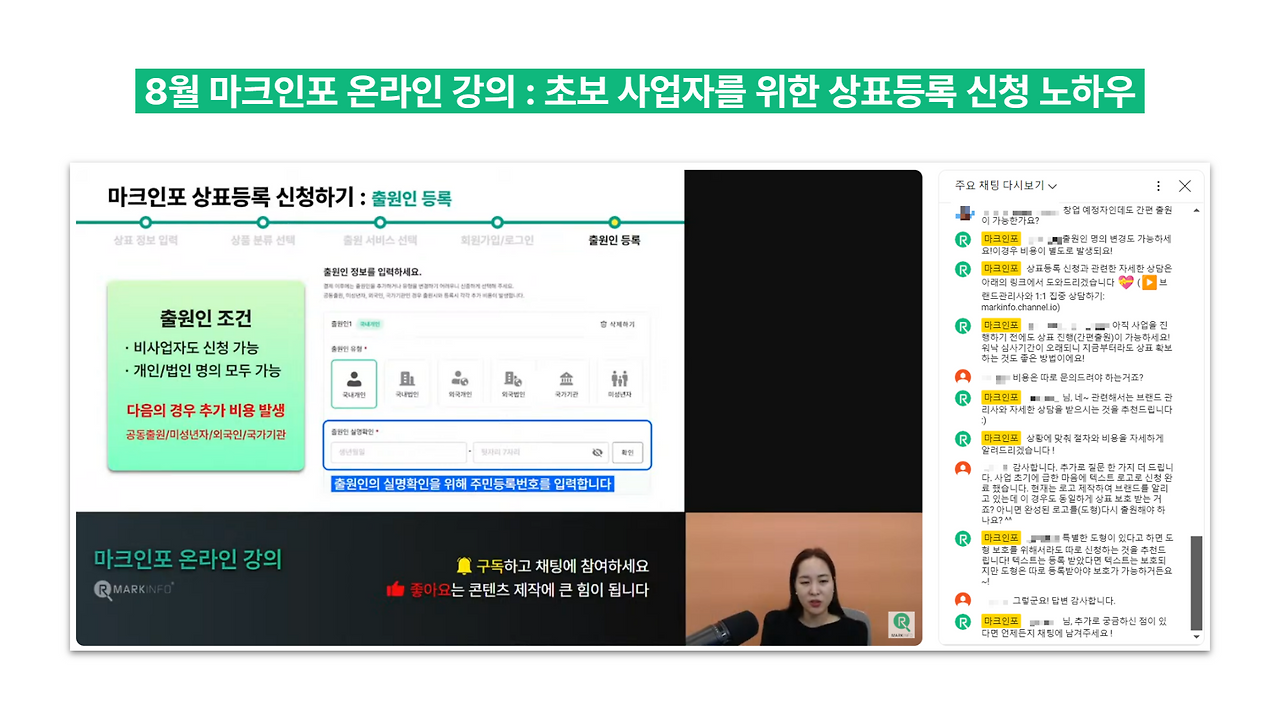Open the 주요 채팅 다시보기 dropdown
This screenshot has height=720, width=1280.
click(1006, 186)
